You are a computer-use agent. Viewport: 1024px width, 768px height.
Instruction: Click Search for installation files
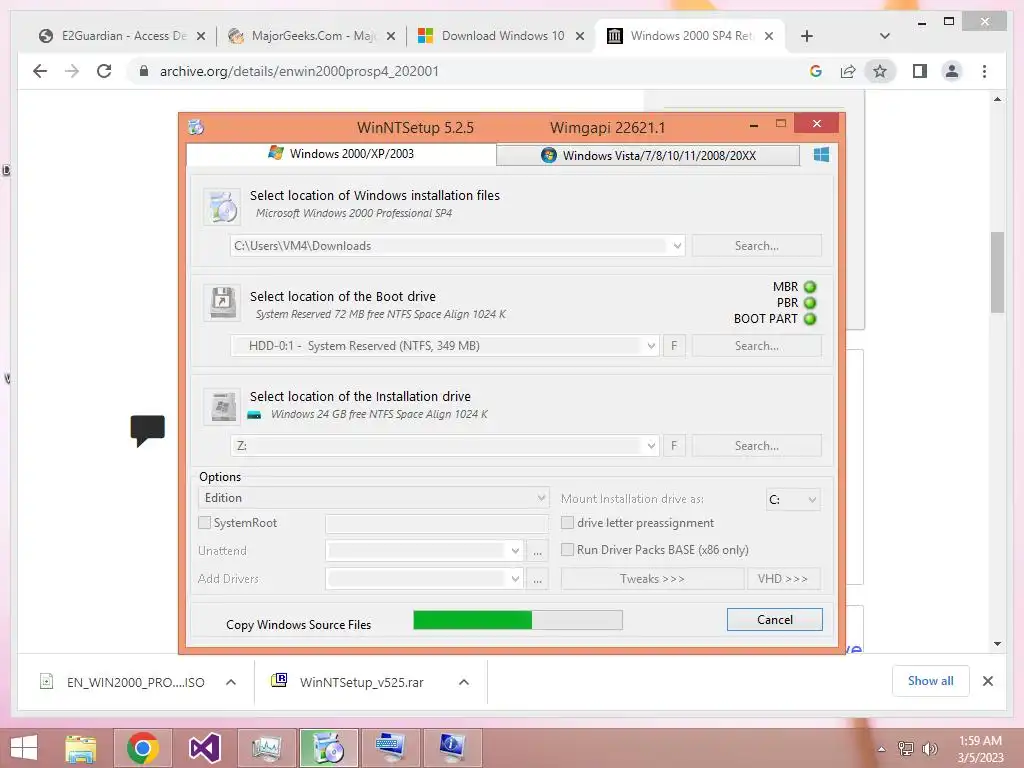[756, 246]
